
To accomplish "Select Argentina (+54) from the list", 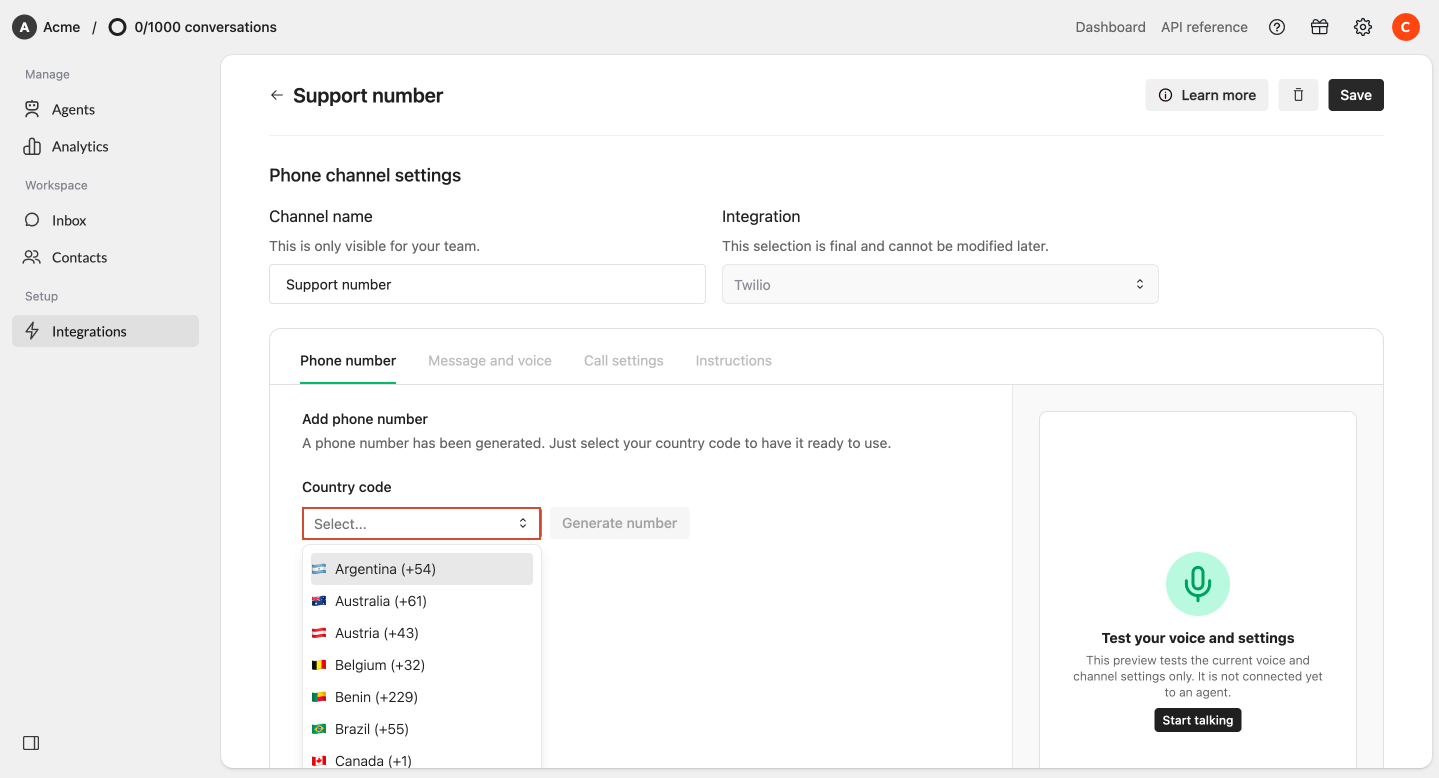I will click(421, 569).
